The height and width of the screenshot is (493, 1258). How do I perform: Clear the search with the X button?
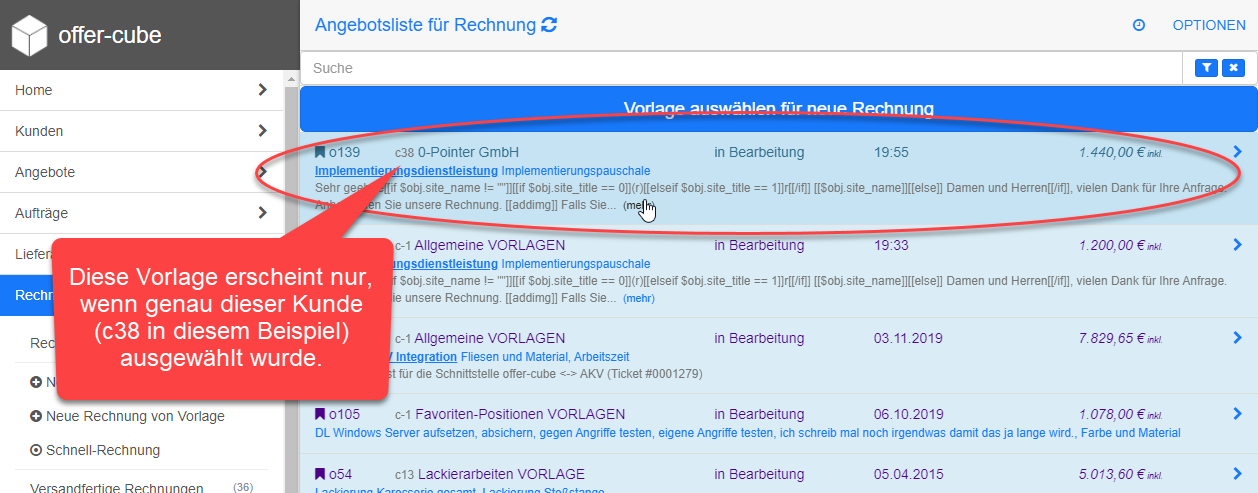(x=1233, y=68)
